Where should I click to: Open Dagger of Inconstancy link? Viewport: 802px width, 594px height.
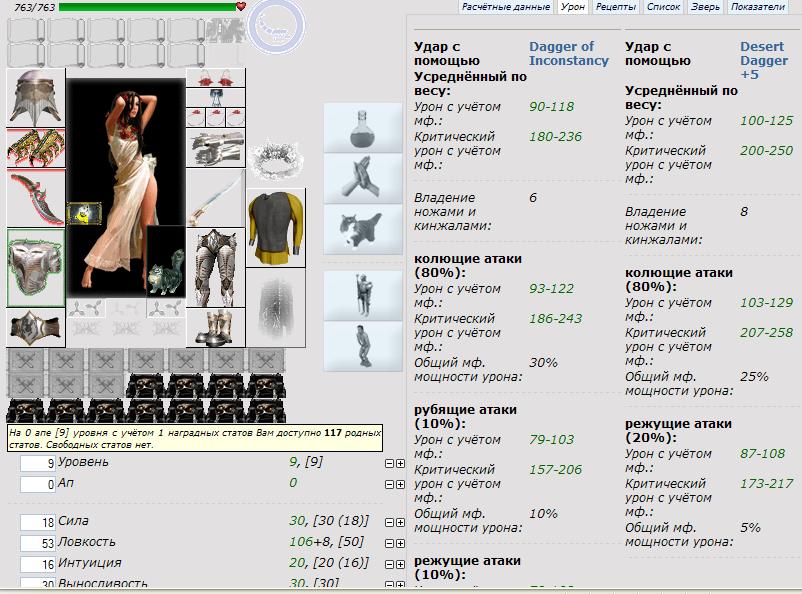568,53
